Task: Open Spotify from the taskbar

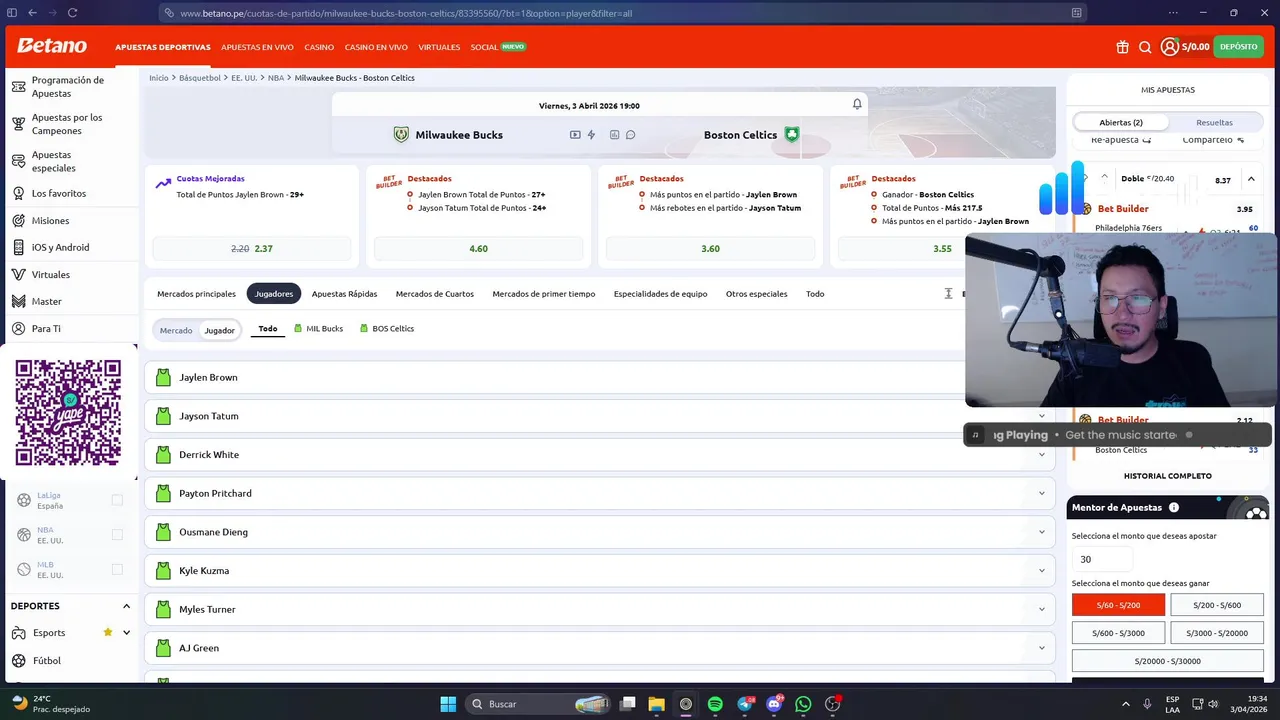Action: point(715,704)
